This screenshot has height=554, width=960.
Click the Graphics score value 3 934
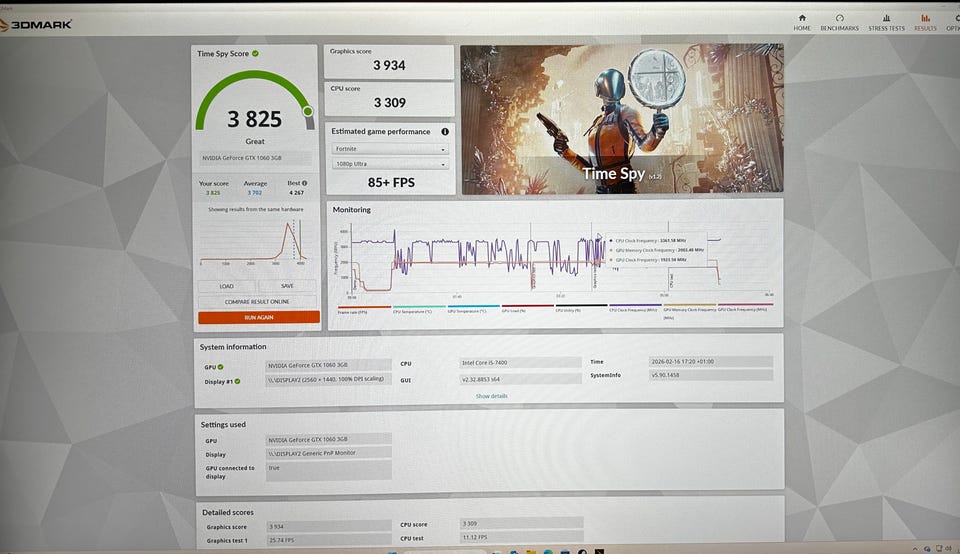tap(389, 66)
